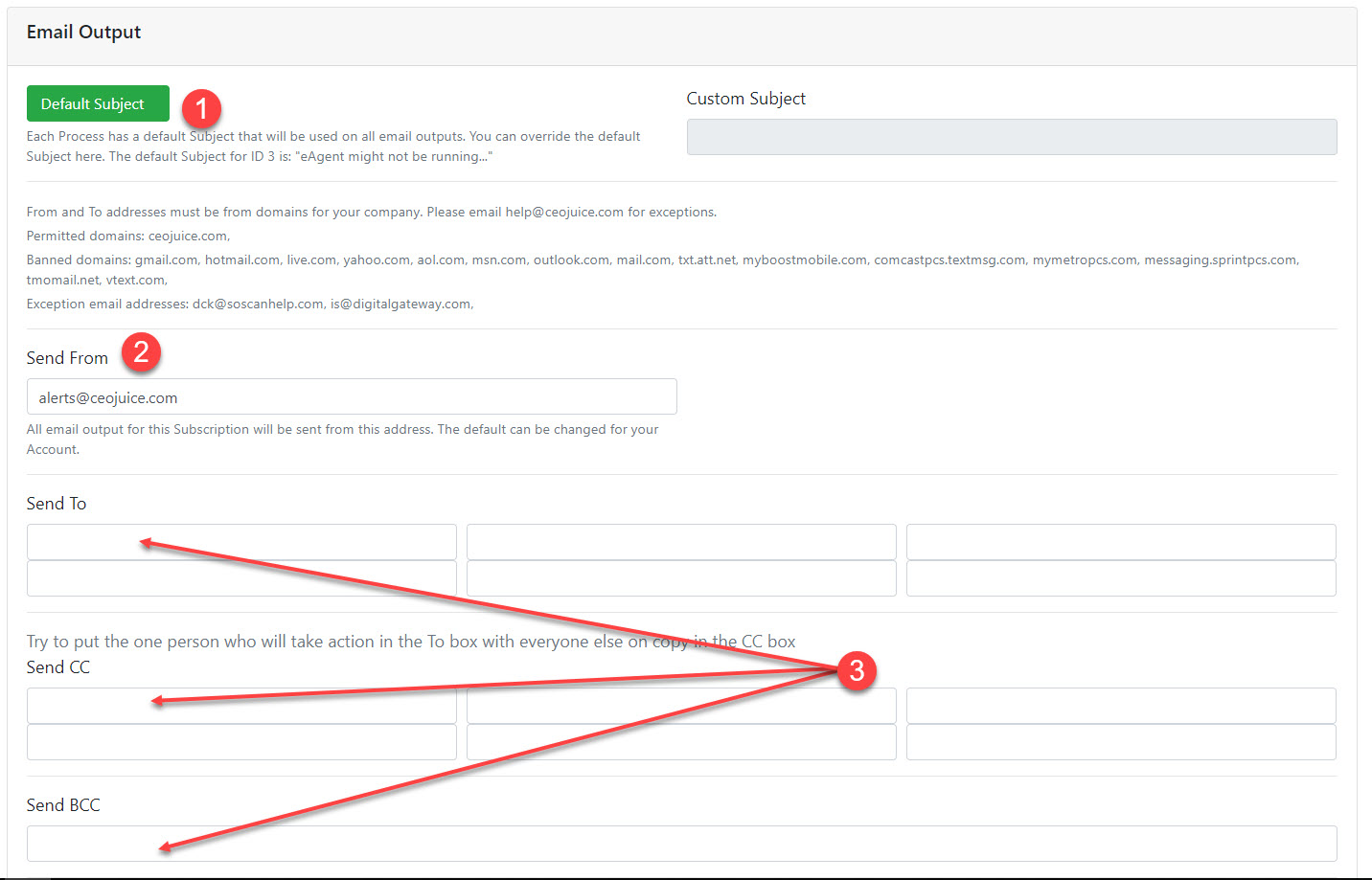Click 'help@ceojuice.com' in the exceptions sentence
Screen dimensions: 1372x880
(x=564, y=212)
